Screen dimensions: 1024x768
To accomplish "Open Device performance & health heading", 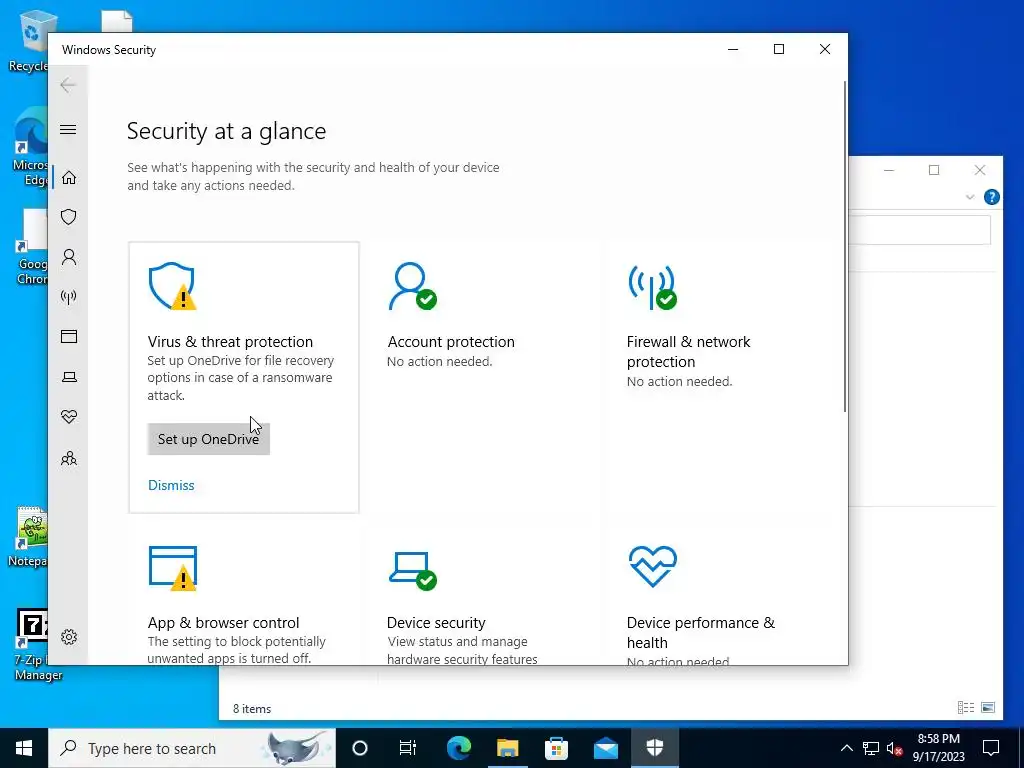I will click(700, 632).
